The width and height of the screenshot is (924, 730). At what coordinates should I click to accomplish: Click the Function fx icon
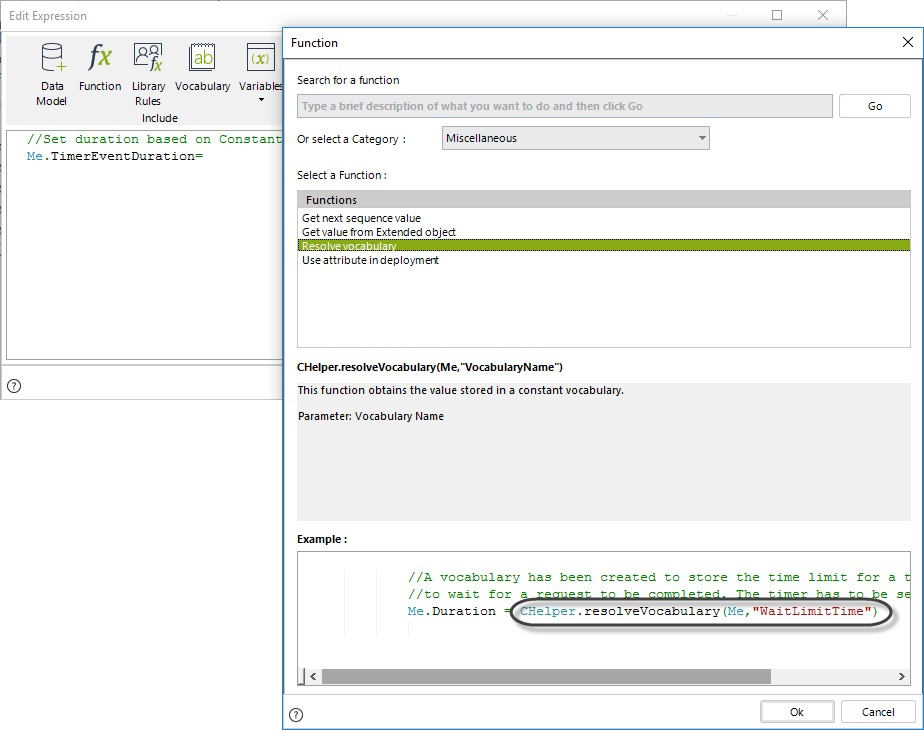click(x=100, y=67)
